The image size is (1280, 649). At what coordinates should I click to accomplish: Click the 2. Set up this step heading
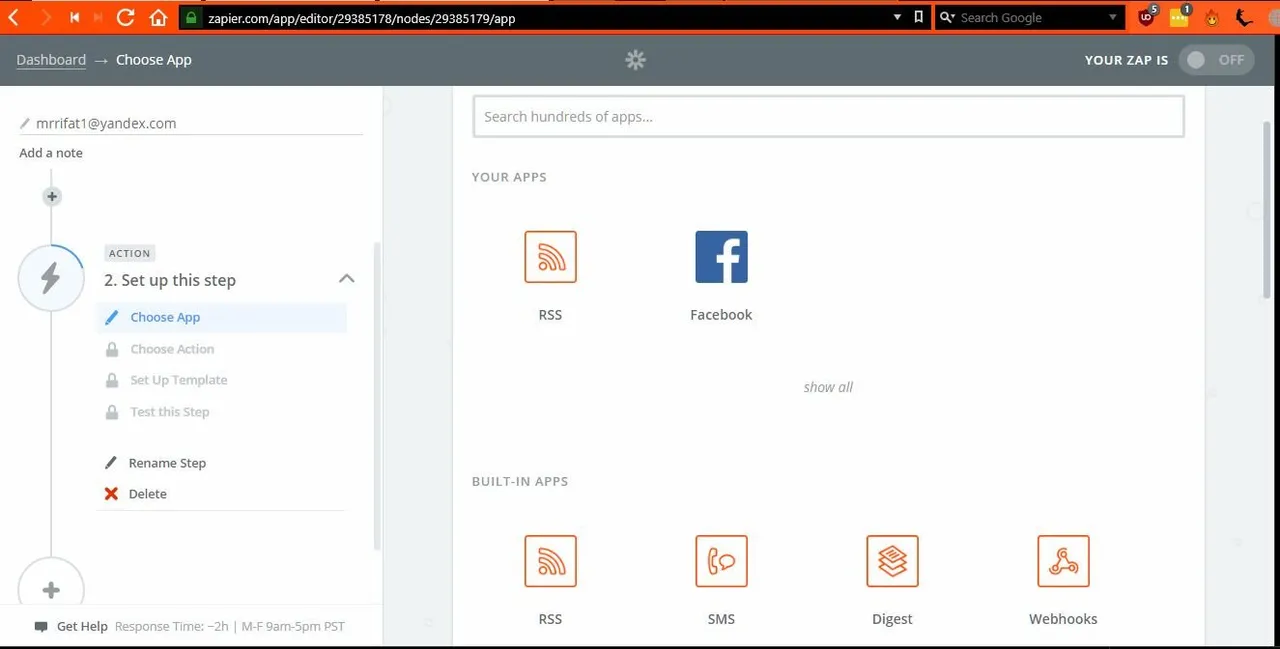click(170, 280)
